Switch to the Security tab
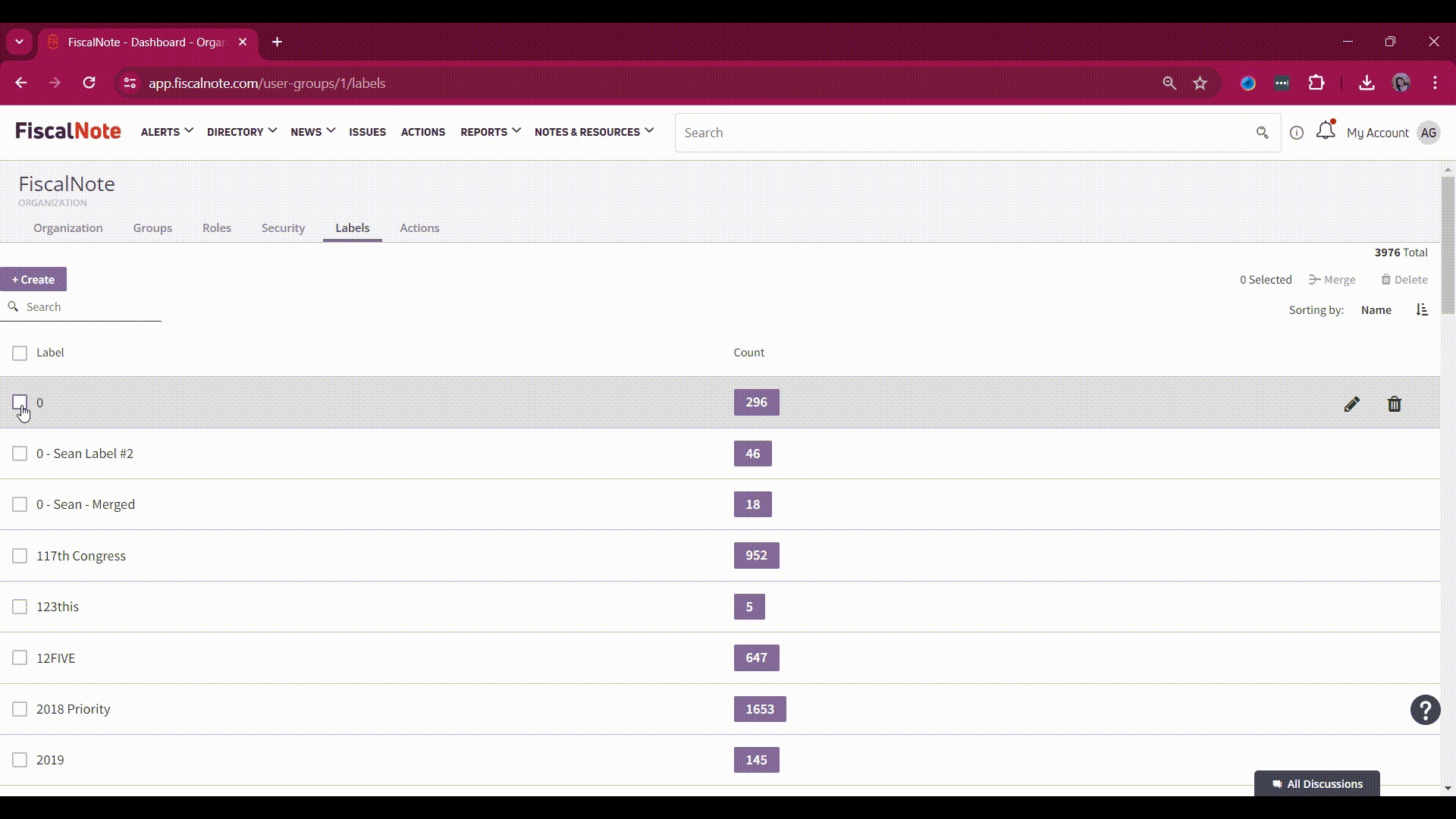 click(x=283, y=227)
